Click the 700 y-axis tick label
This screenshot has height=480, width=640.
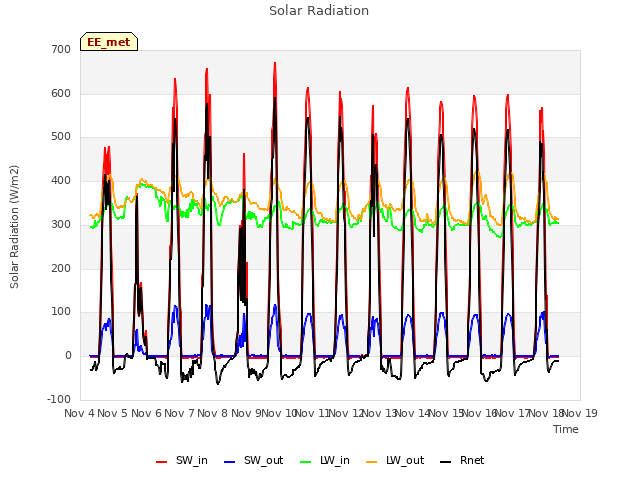coord(61,50)
